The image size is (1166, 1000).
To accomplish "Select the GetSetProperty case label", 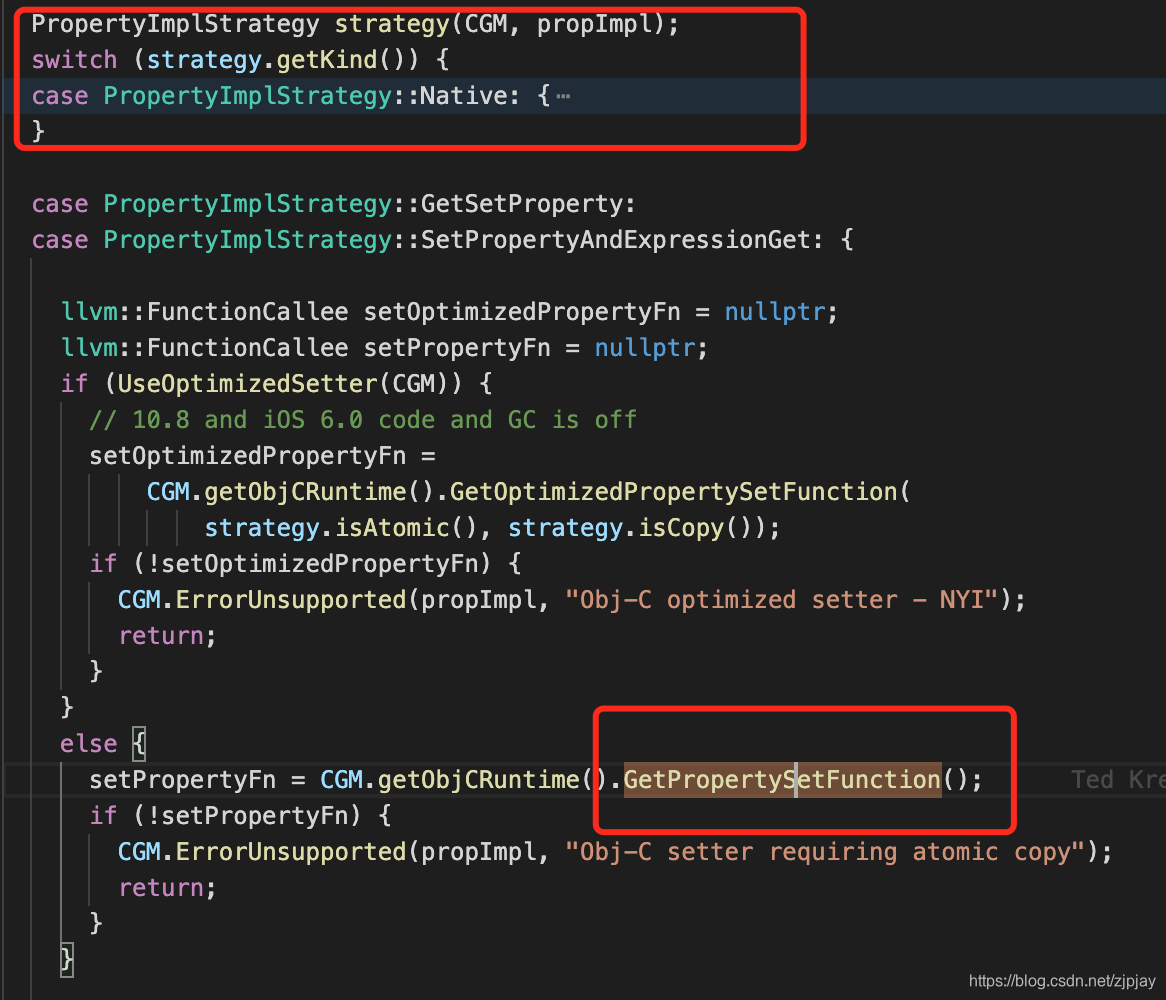I will tap(520, 204).
